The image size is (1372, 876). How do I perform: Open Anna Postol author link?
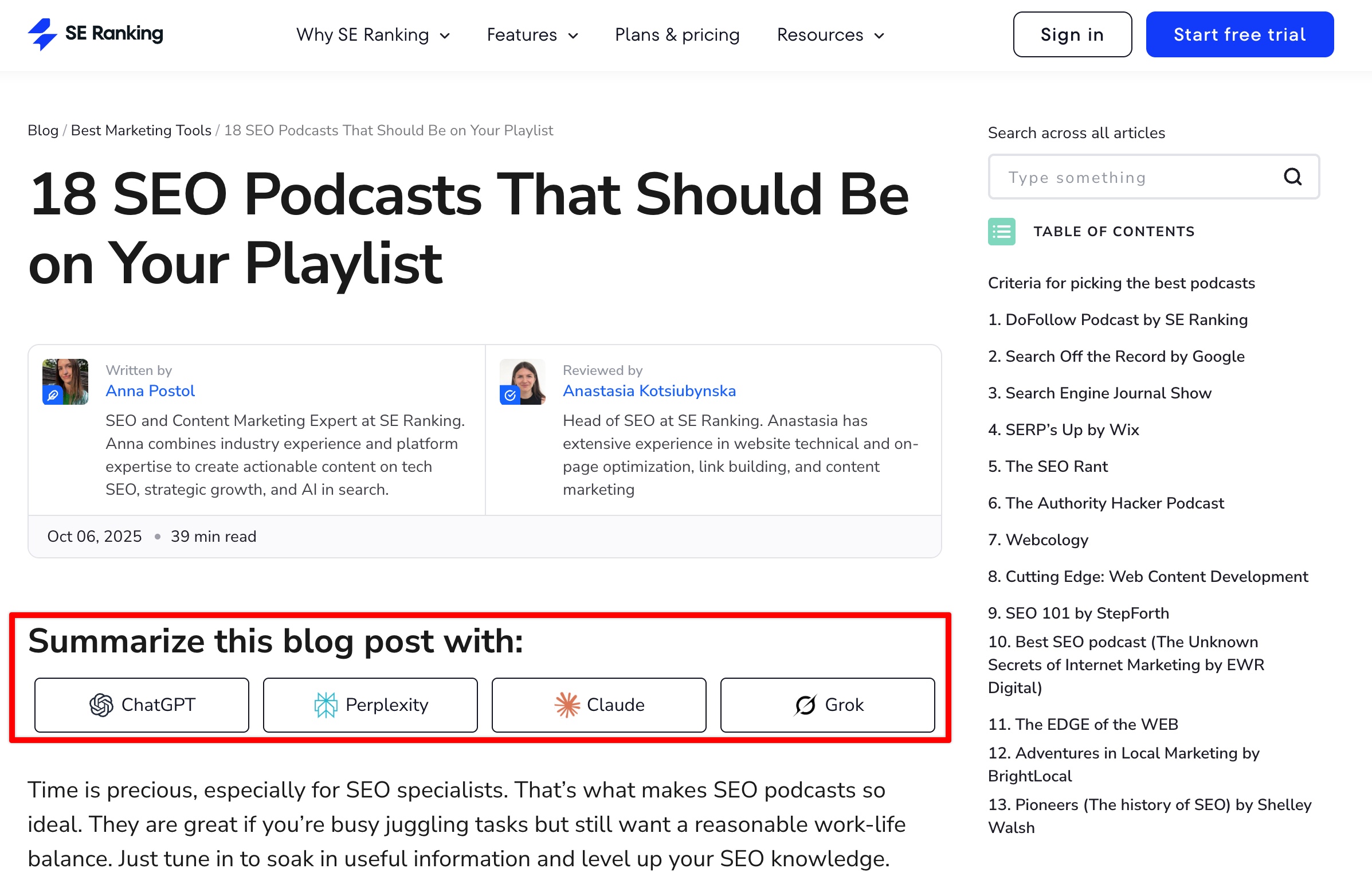(150, 390)
